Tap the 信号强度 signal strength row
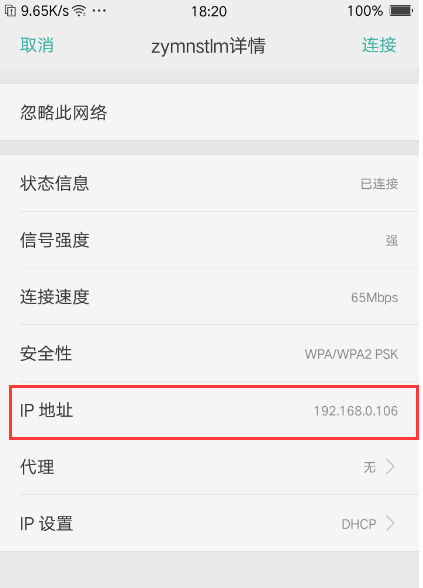The height and width of the screenshot is (588, 423). tap(209, 240)
